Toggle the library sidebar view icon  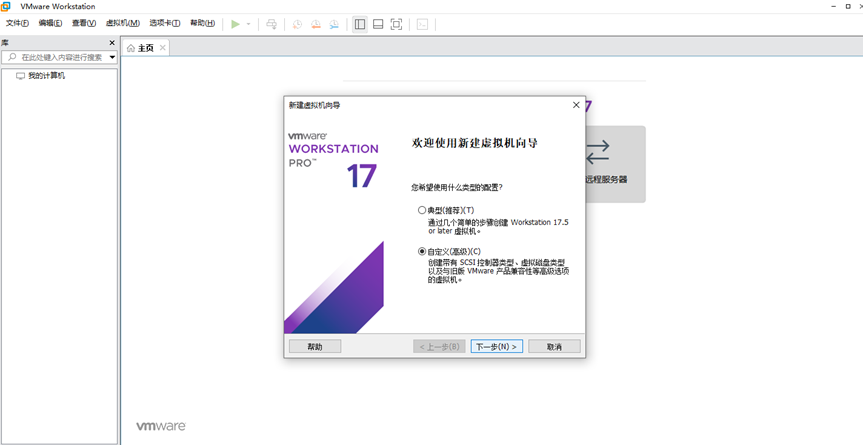360,24
